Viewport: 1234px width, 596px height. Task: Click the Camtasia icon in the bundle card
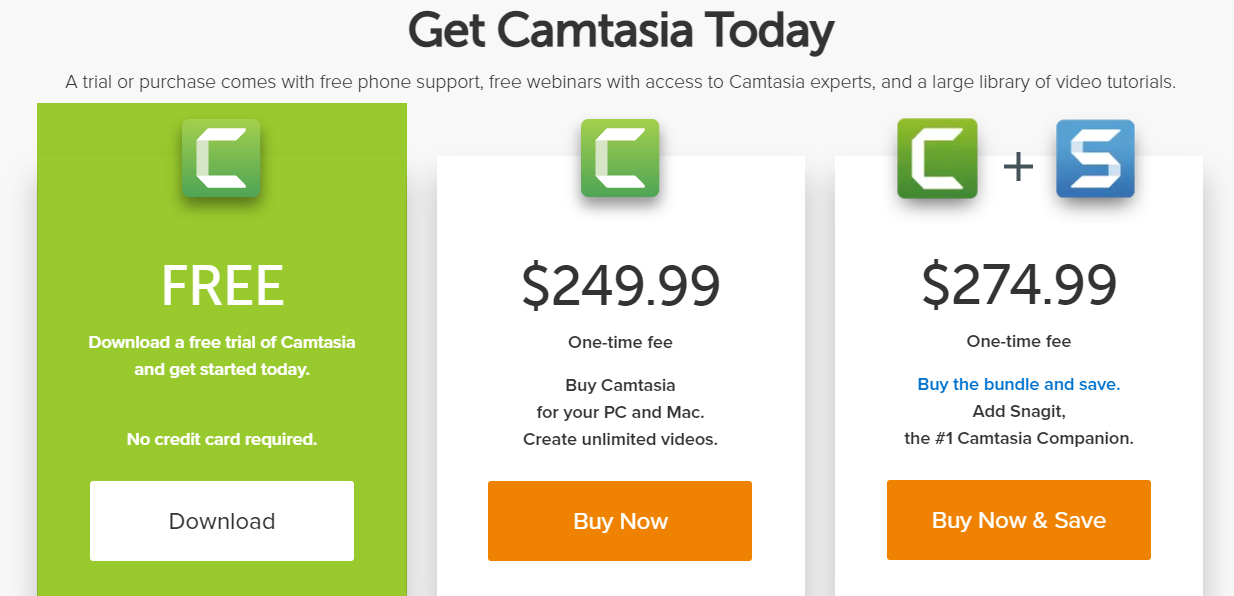pyautogui.click(x=937, y=158)
